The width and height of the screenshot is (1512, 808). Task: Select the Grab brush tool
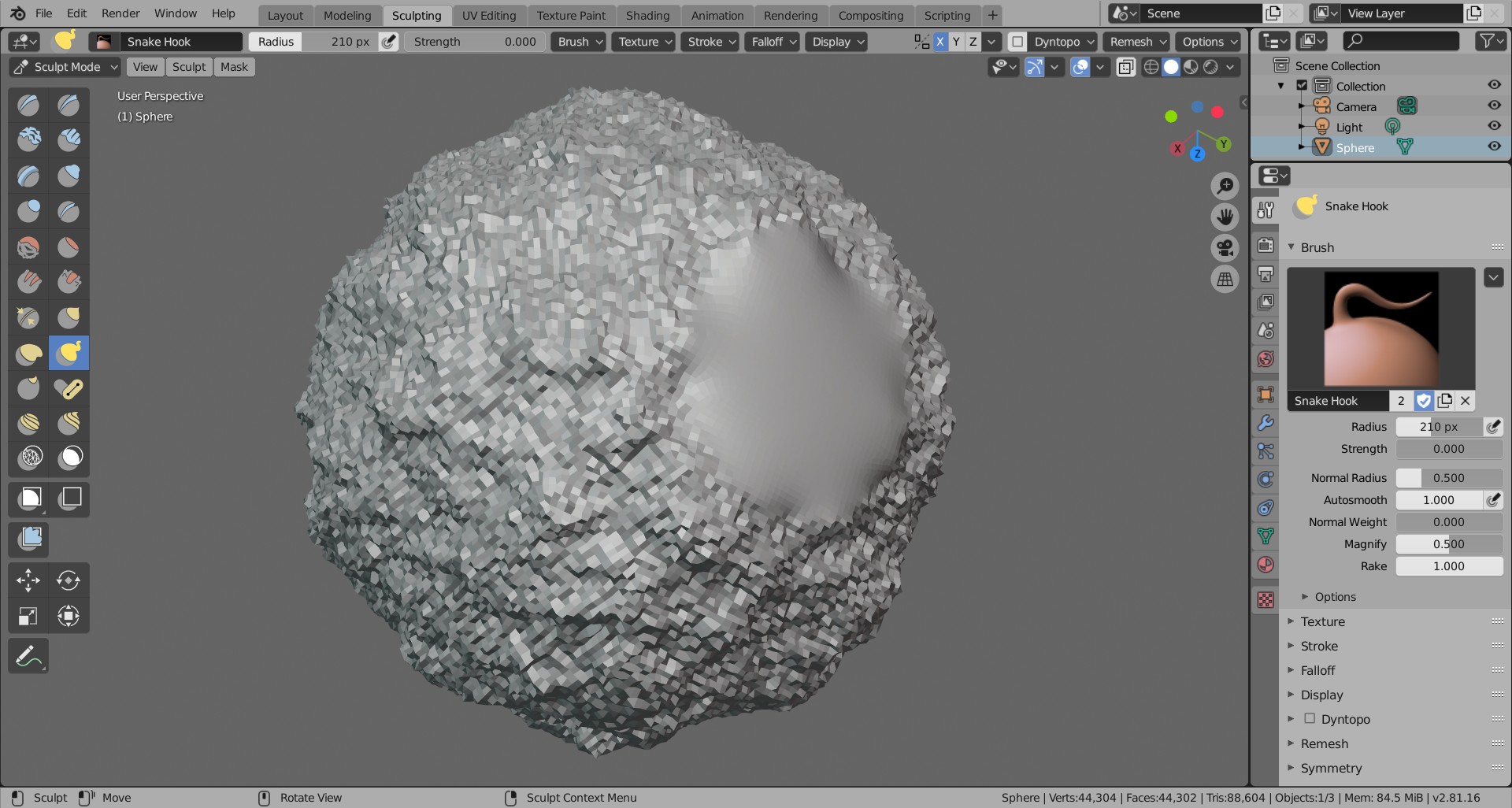pos(69,317)
